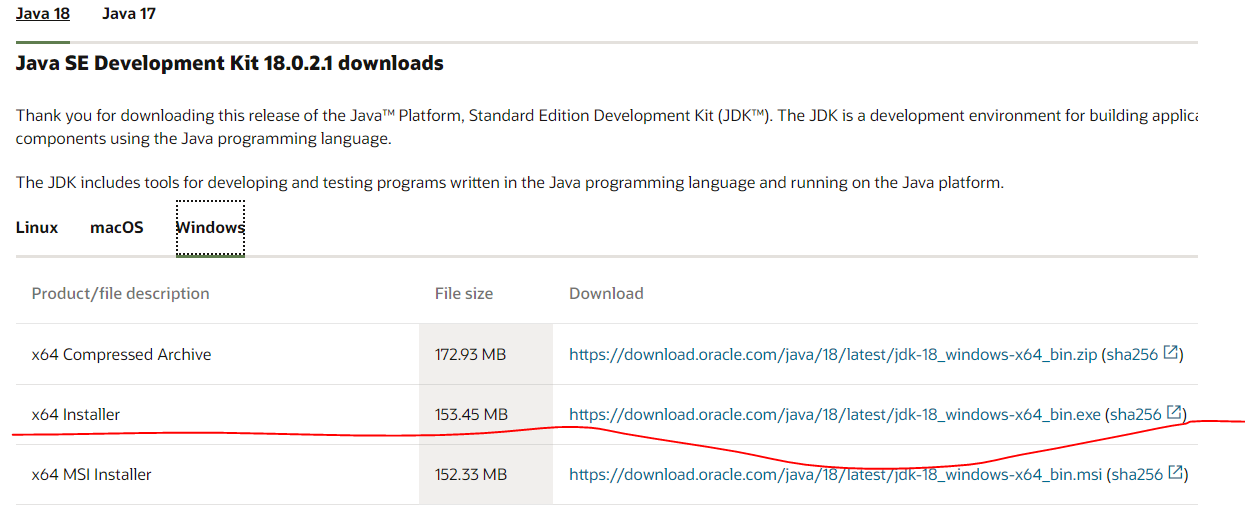Select the Windows platform tab
The image size is (1245, 522).
tap(210, 228)
